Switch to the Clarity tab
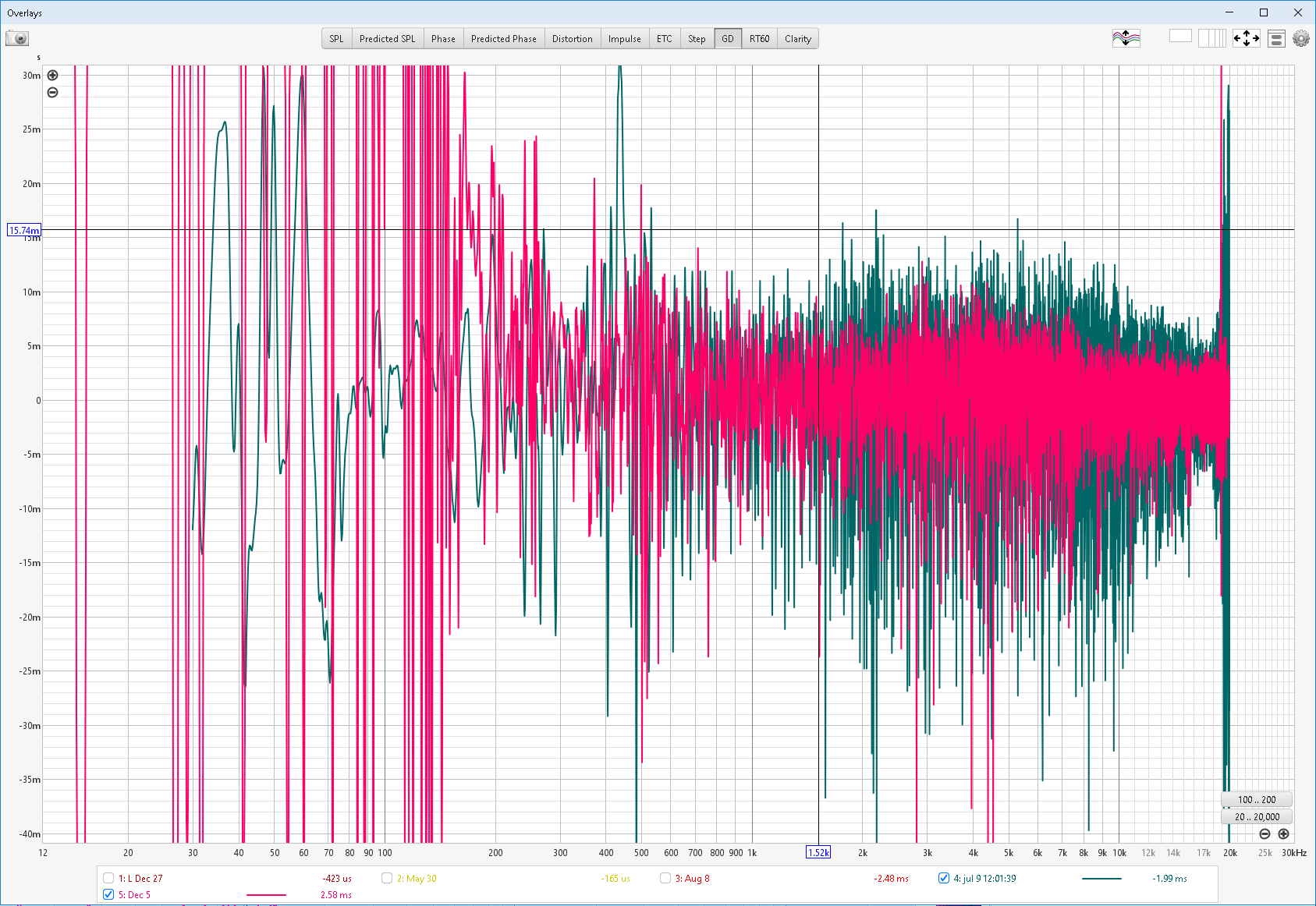This screenshot has width=1316, height=906. coord(798,39)
